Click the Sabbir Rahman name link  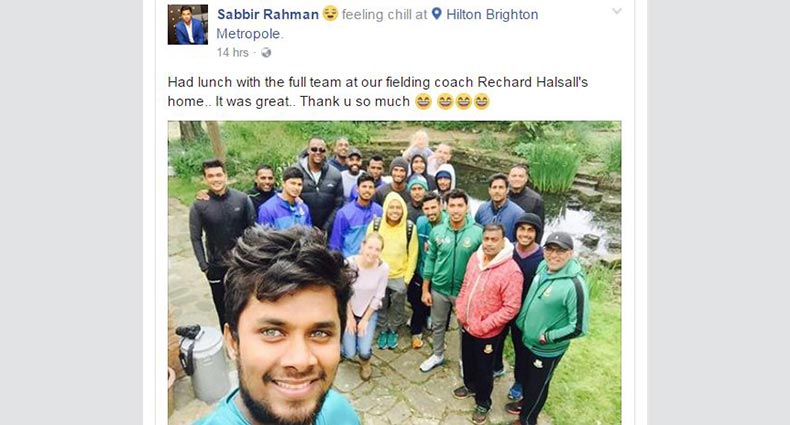coord(268,15)
